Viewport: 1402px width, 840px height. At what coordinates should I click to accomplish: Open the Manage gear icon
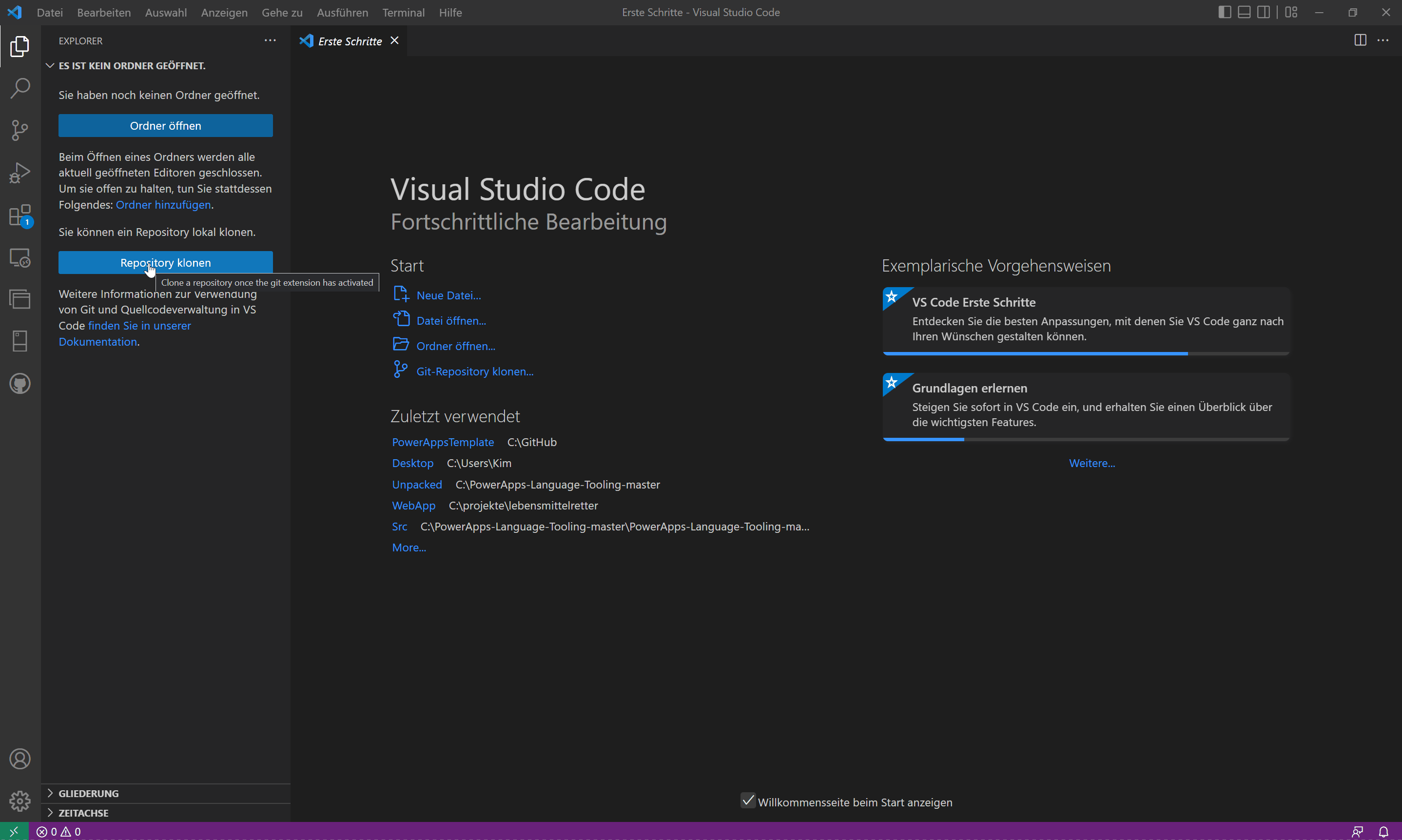coord(20,801)
